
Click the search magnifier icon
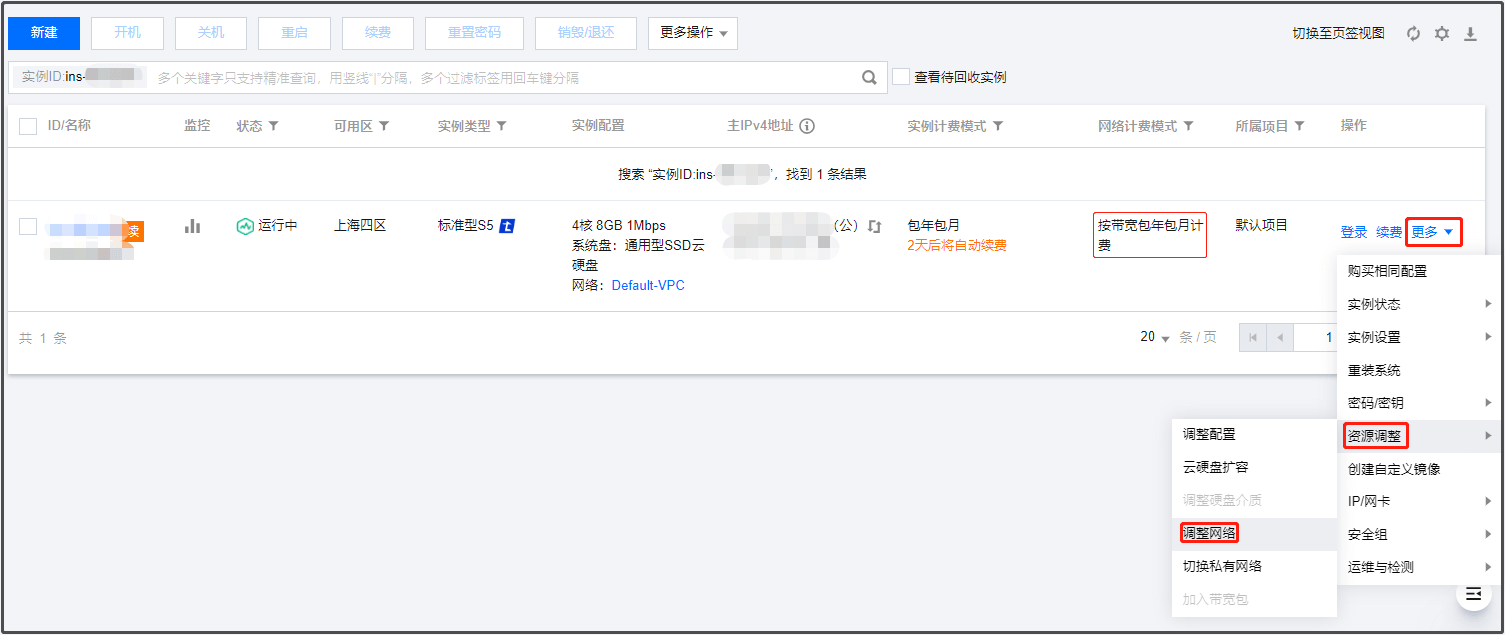870,77
